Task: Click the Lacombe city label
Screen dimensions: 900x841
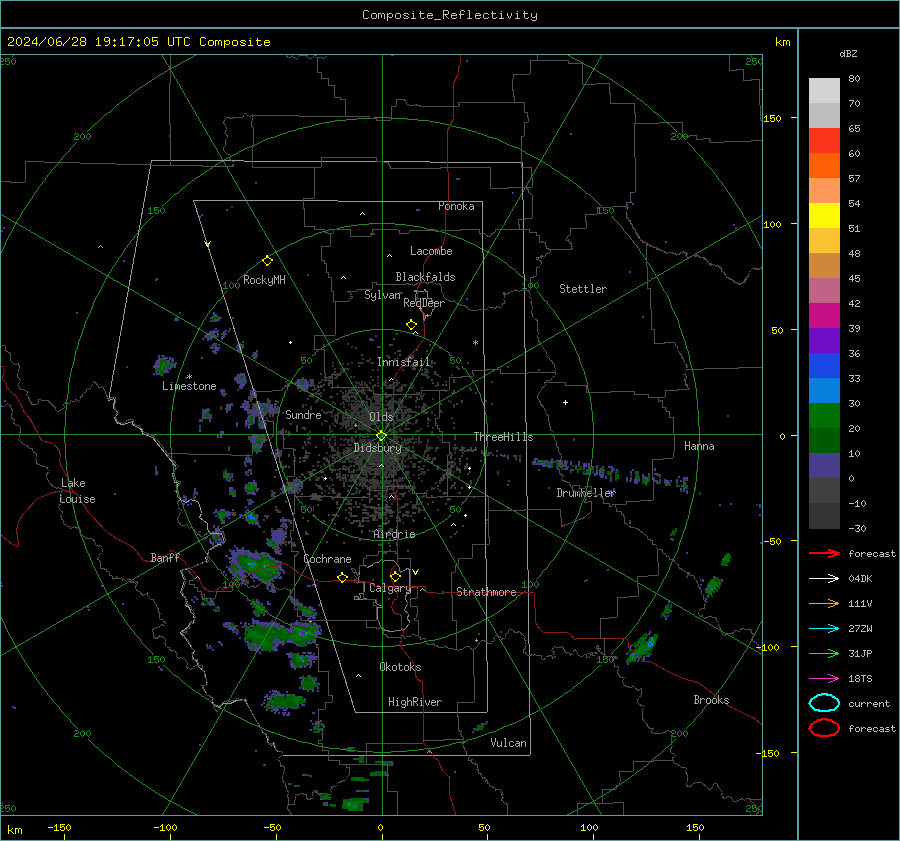Action: (x=431, y=251)
